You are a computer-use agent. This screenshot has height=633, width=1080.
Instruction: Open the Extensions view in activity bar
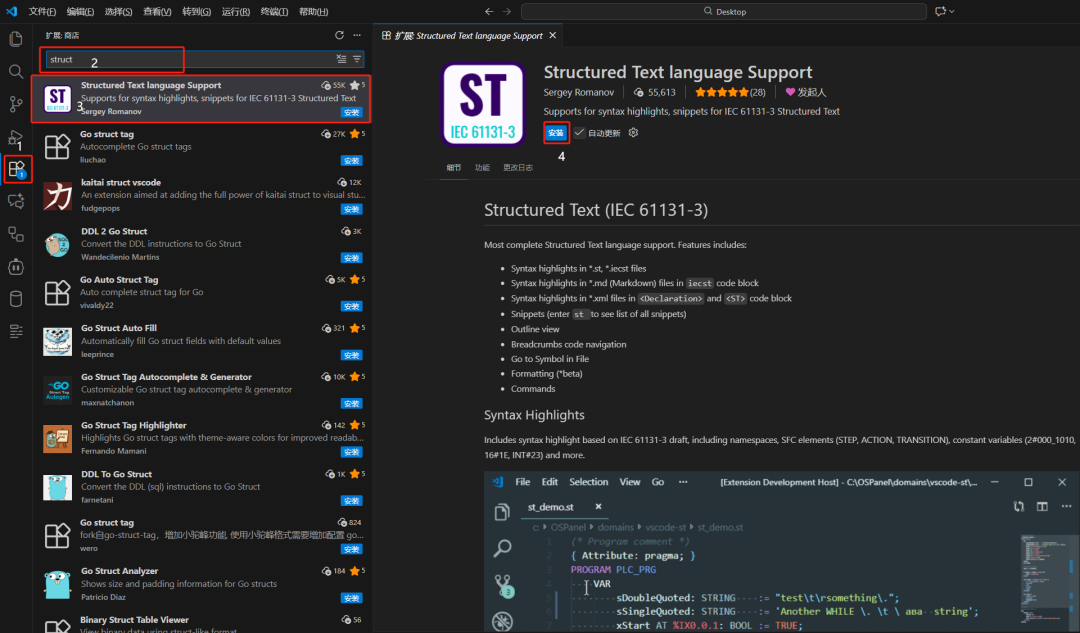point(17,169)
